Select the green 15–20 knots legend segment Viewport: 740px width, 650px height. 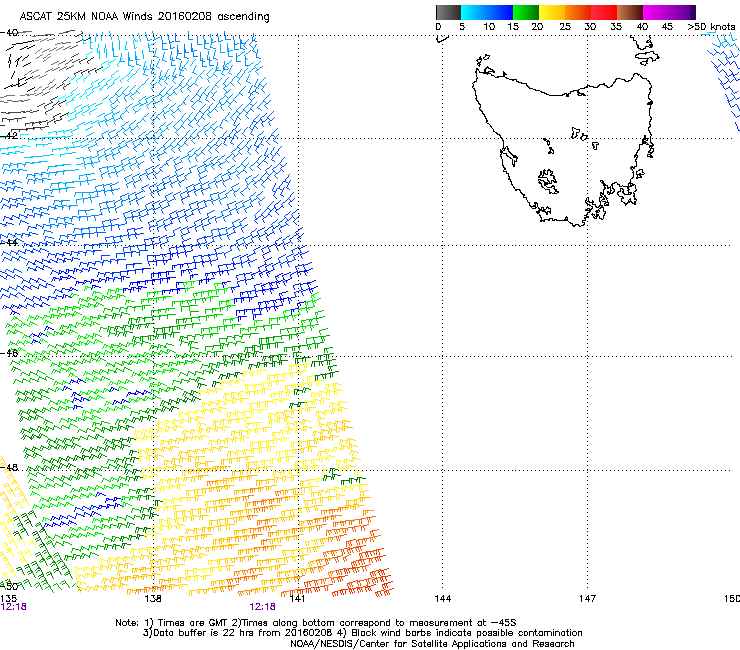point(526,12)
